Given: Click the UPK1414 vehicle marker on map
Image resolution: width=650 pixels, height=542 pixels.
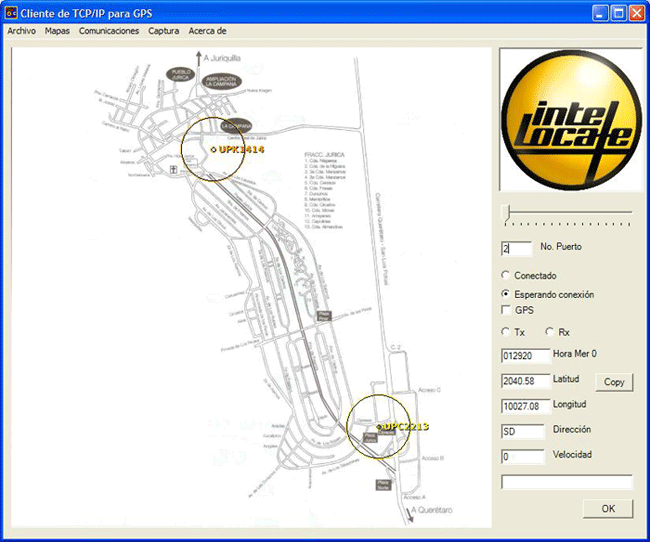Looking at the screenshot, I should (213, 150).
